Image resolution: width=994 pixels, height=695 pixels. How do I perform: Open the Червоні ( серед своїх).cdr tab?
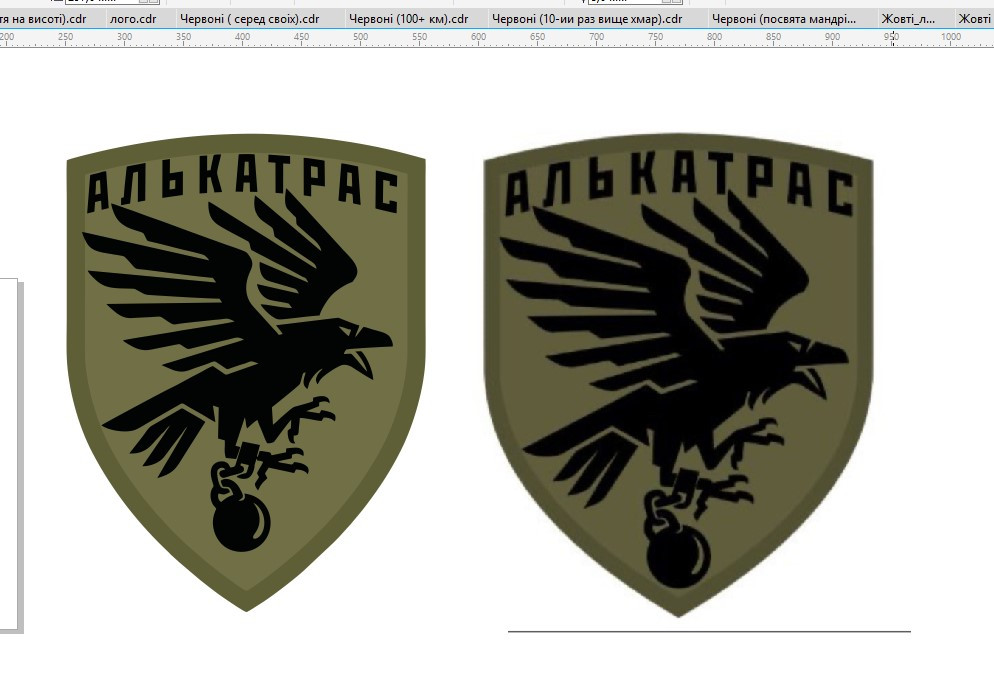pyautogui.click(x=250, y=19)
